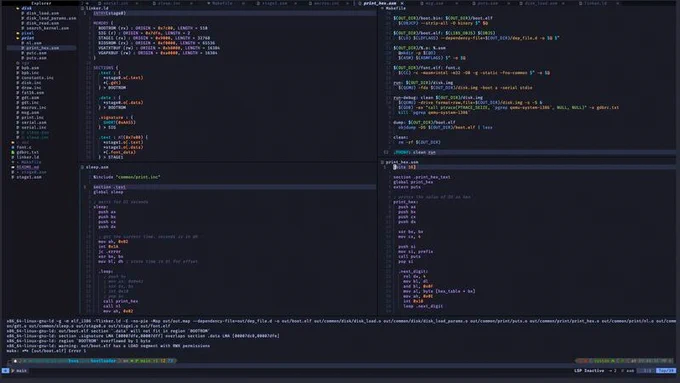The height and width of the screenshot is (383, 680).
Task: Close the print_hex.asm tab
Action: pyautogui.click(x=402, y=3)
